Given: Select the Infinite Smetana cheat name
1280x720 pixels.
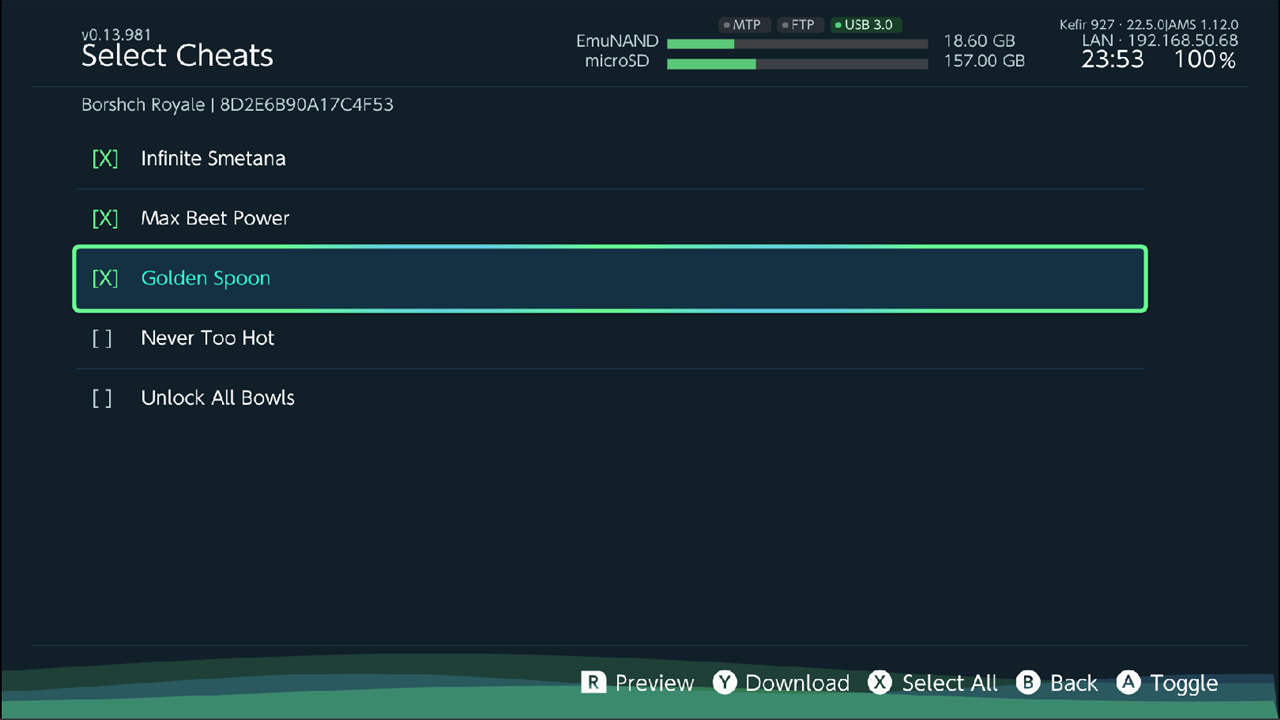Looking at the screenshot, I should click(x=213, y=158).
